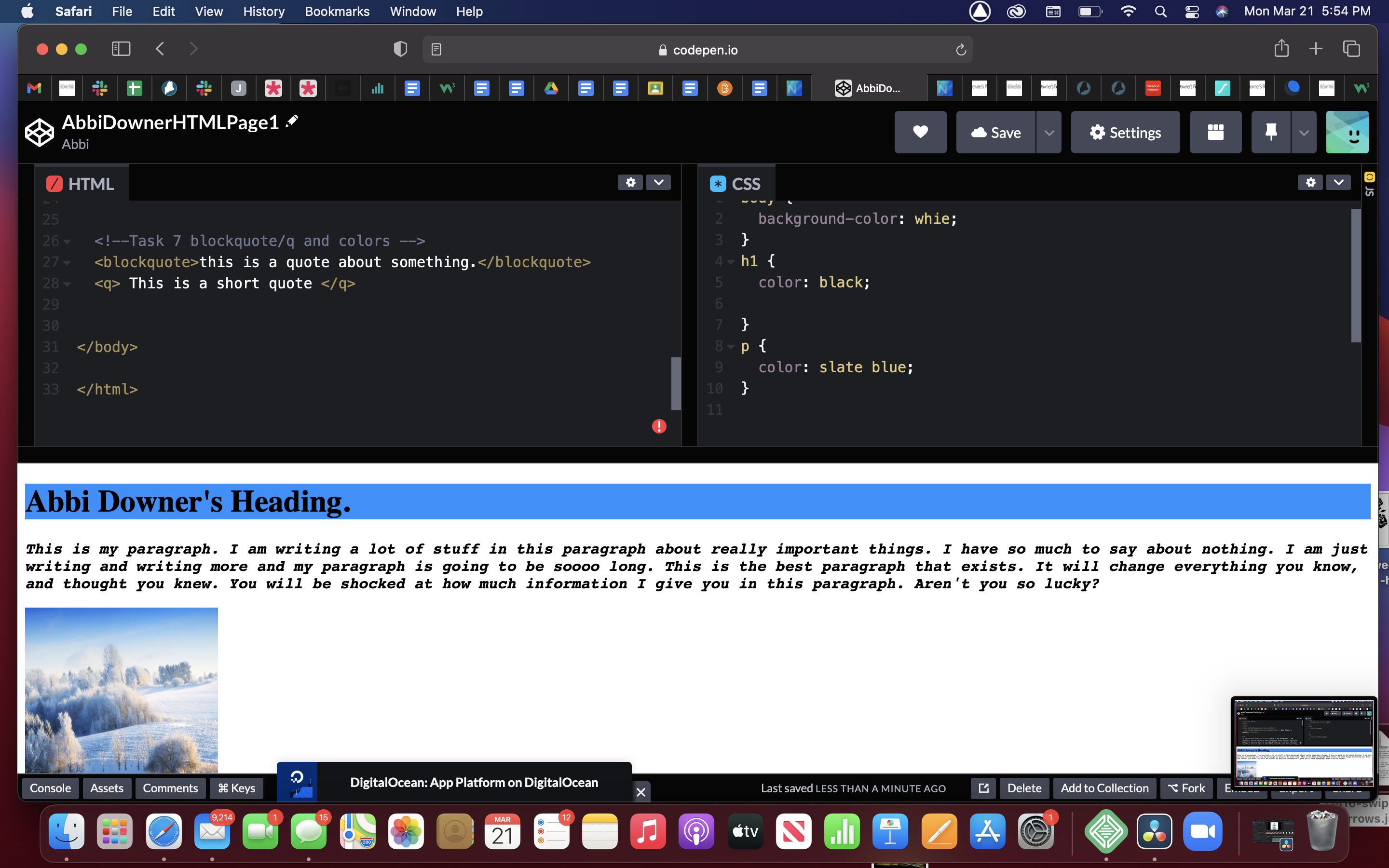Click the Settings button
The image size is (1389, 868).
click(1125, 133)
